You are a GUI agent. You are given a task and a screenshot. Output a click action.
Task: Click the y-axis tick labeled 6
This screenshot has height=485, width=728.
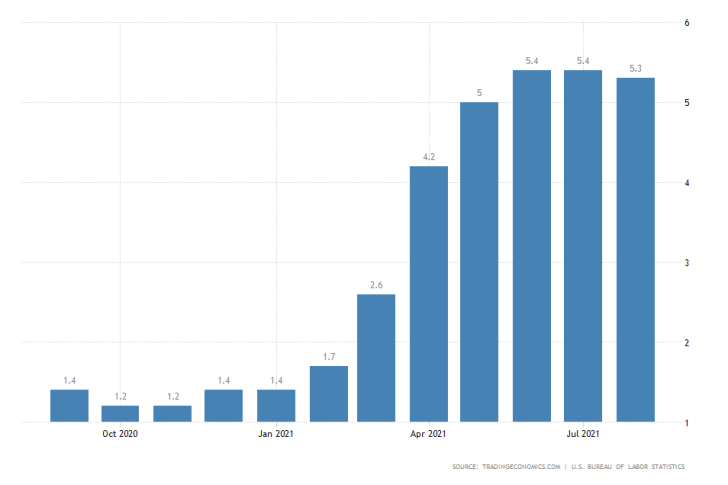point(686,23)
